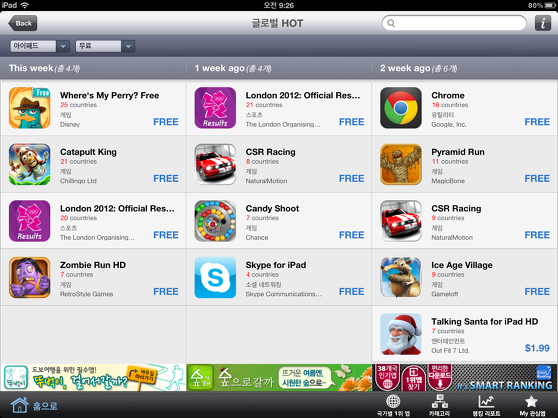This screenshot has height=418, width=558.
Task: Open the Where's My Perry app icon
Action: pyautogui.click(x=30, y=108)
